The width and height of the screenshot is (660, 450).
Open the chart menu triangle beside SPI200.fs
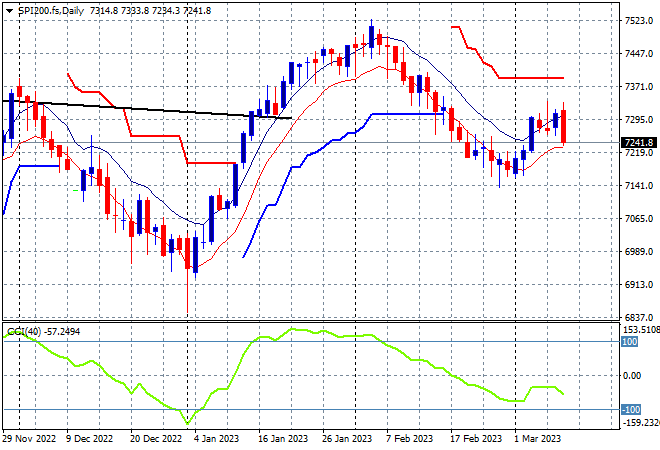pos(9,11)
